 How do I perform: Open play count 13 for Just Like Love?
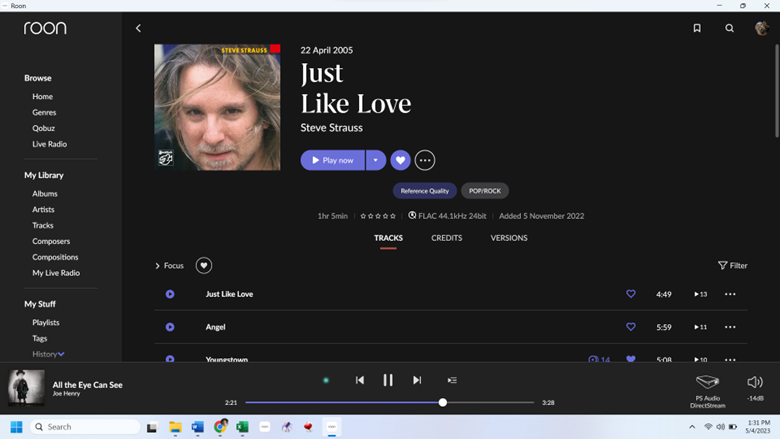pyautogui.click(x=700, y=294)
